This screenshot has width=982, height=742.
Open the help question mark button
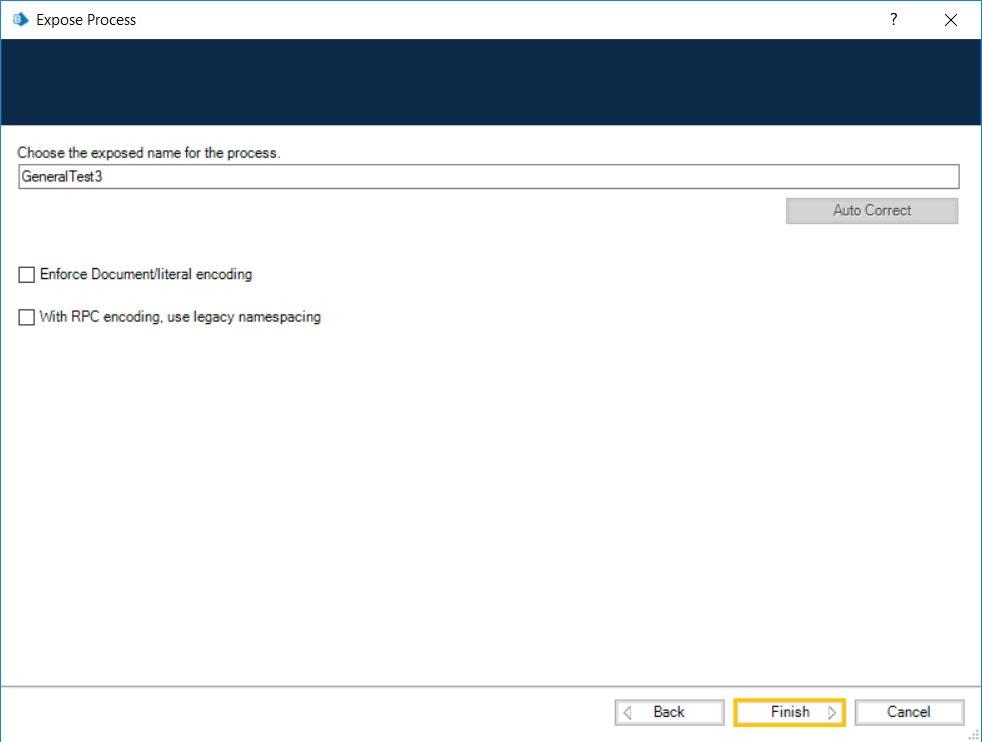tap(893, 19)
